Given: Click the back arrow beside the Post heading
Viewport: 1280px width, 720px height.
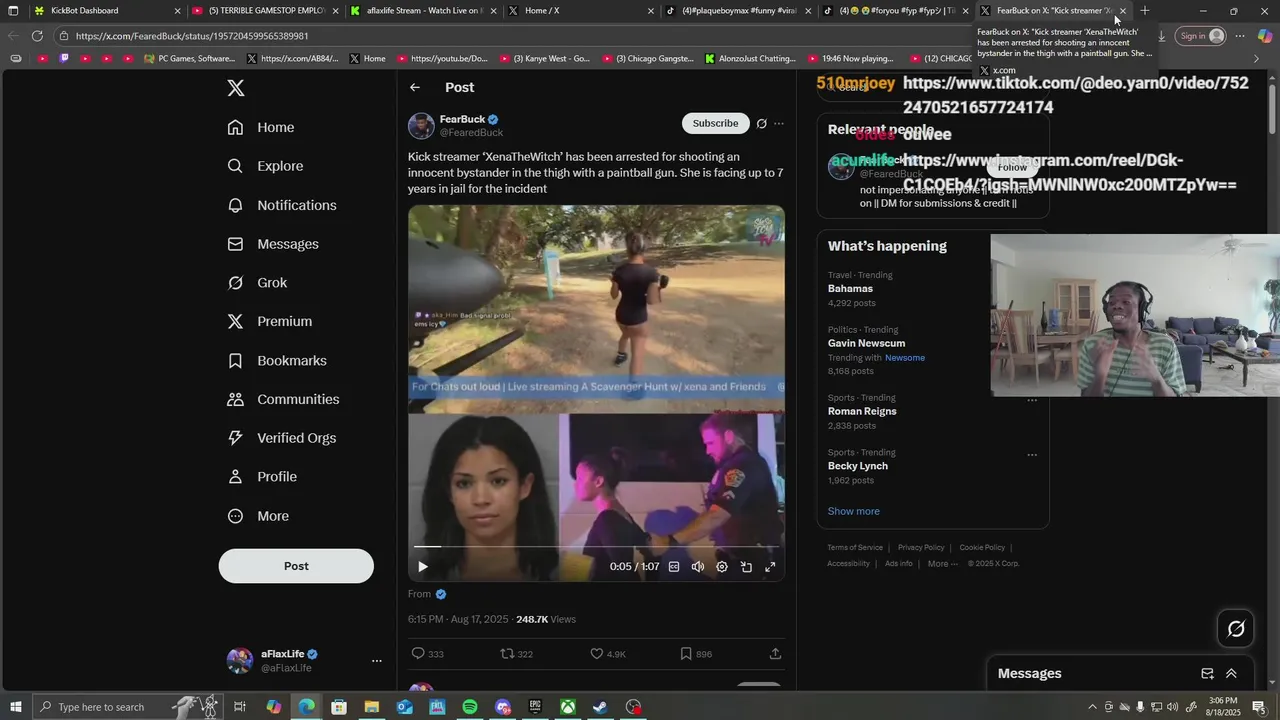Looking at the screenshot, I should click(415, 88).
